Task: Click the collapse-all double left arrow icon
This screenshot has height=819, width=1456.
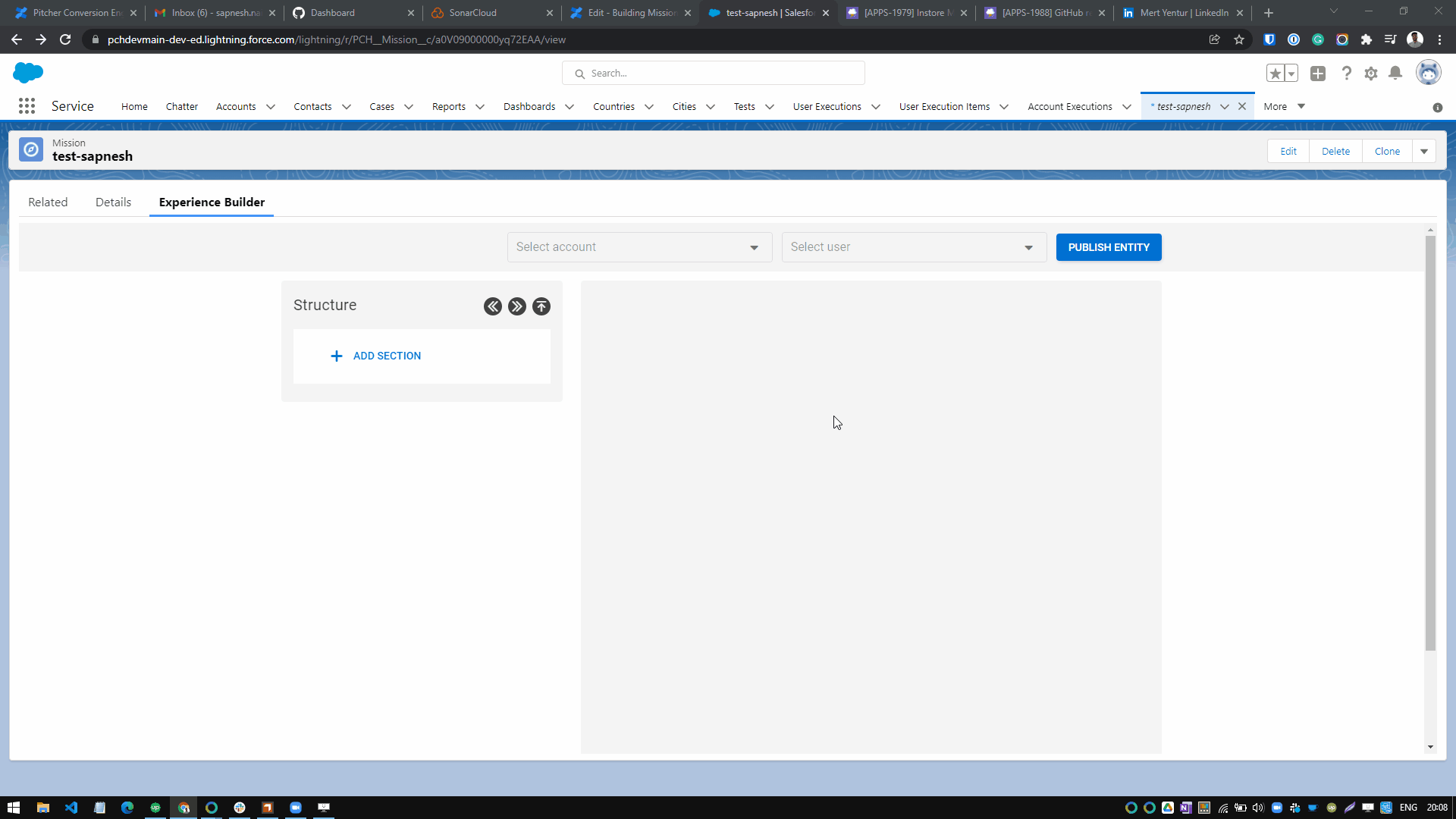Action: pos(493,306)
